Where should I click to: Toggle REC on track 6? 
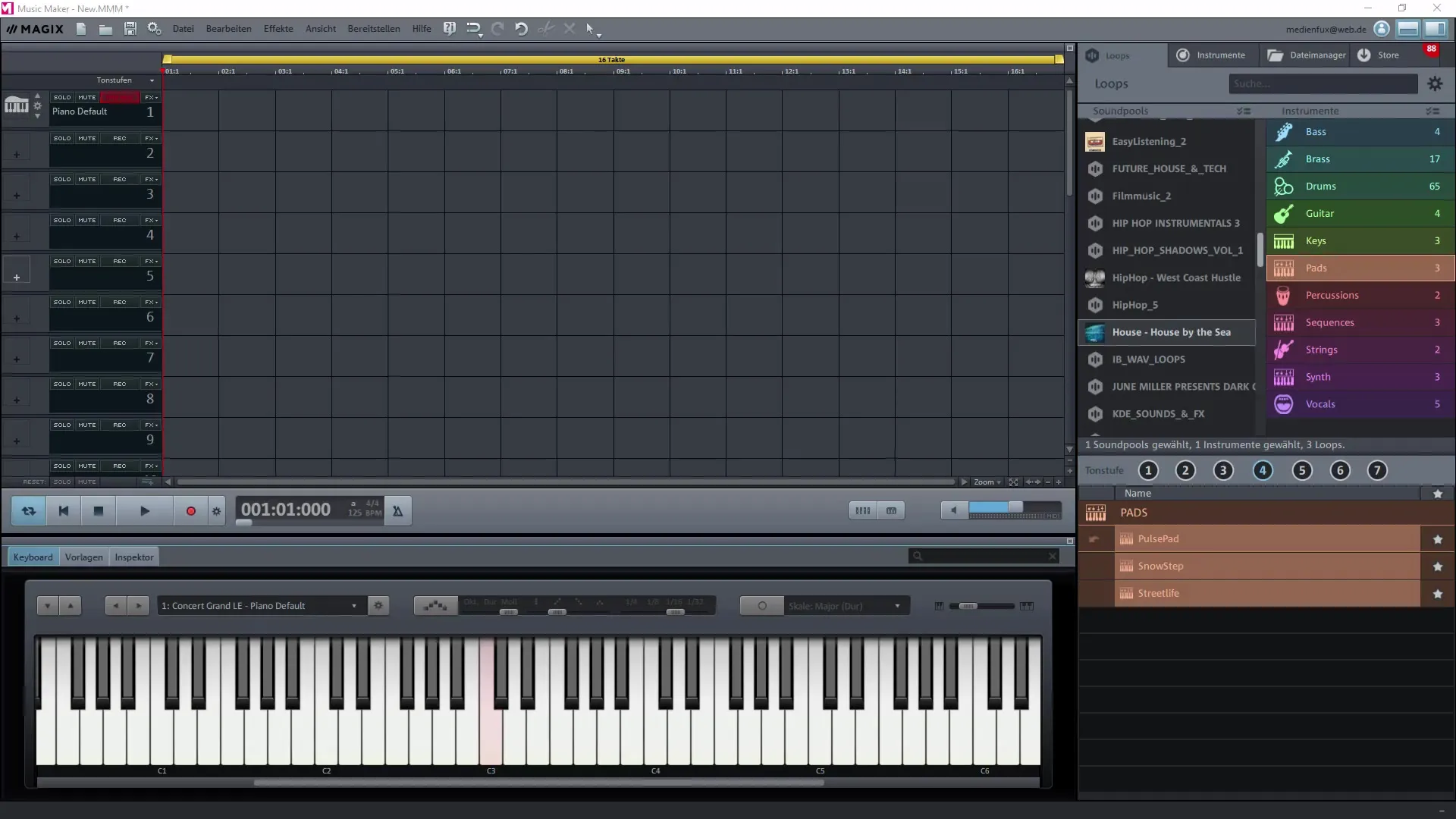[120, 302]
